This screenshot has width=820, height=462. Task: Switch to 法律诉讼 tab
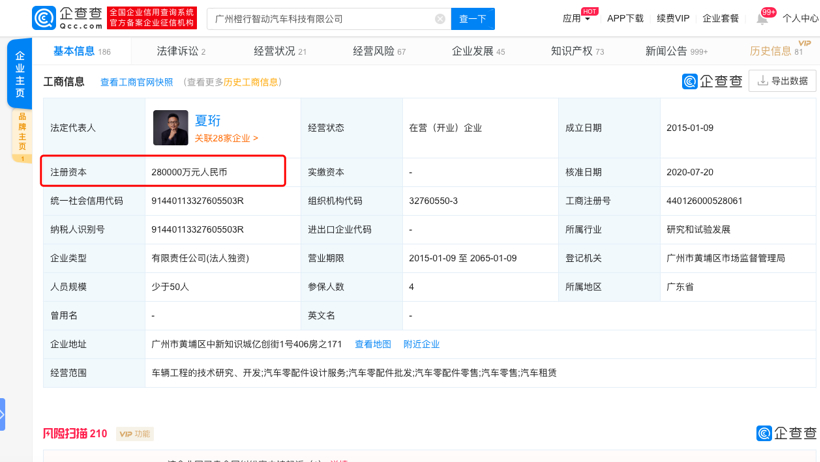181,51
